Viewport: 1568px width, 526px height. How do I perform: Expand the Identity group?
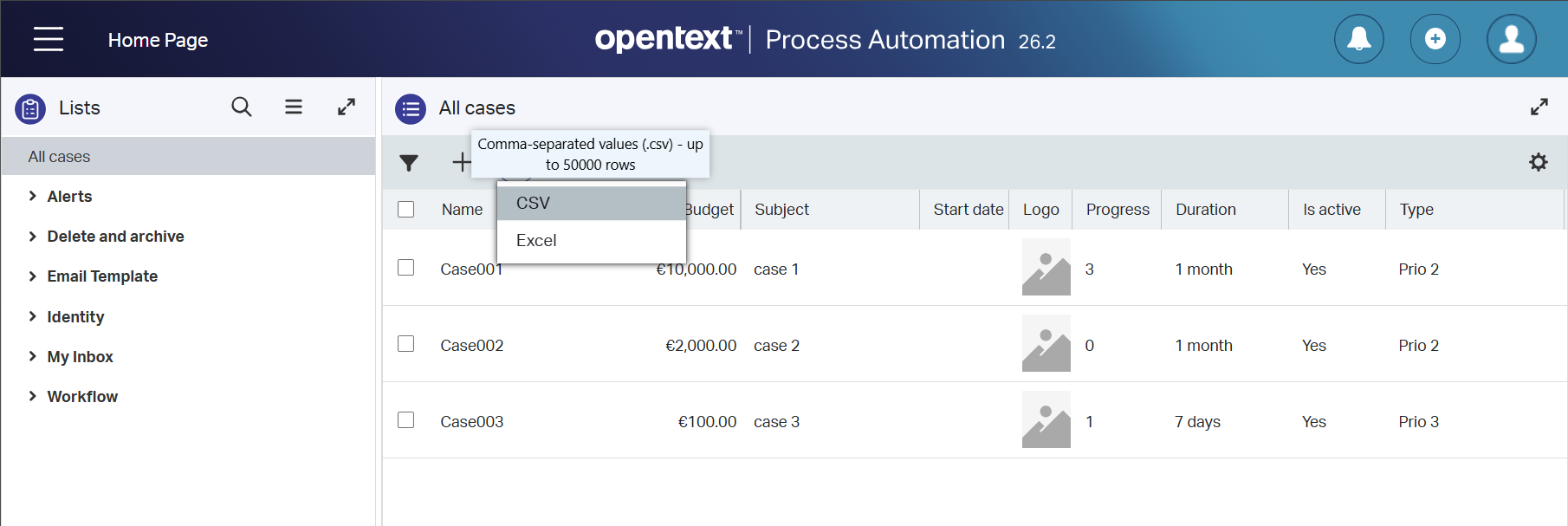point(32,316)
